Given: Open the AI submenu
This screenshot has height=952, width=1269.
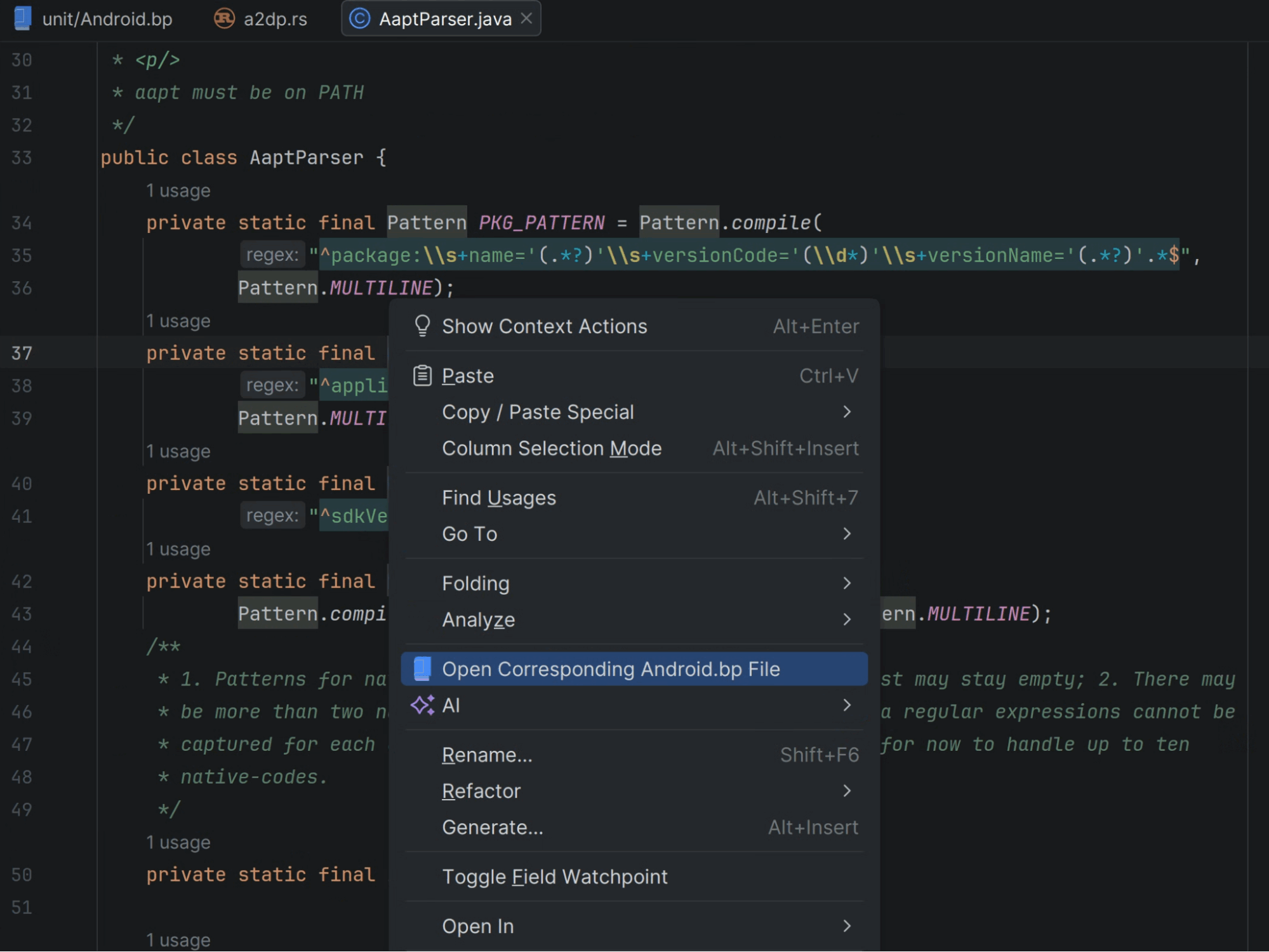Looking at the screenshot, I should click(634, 705).
